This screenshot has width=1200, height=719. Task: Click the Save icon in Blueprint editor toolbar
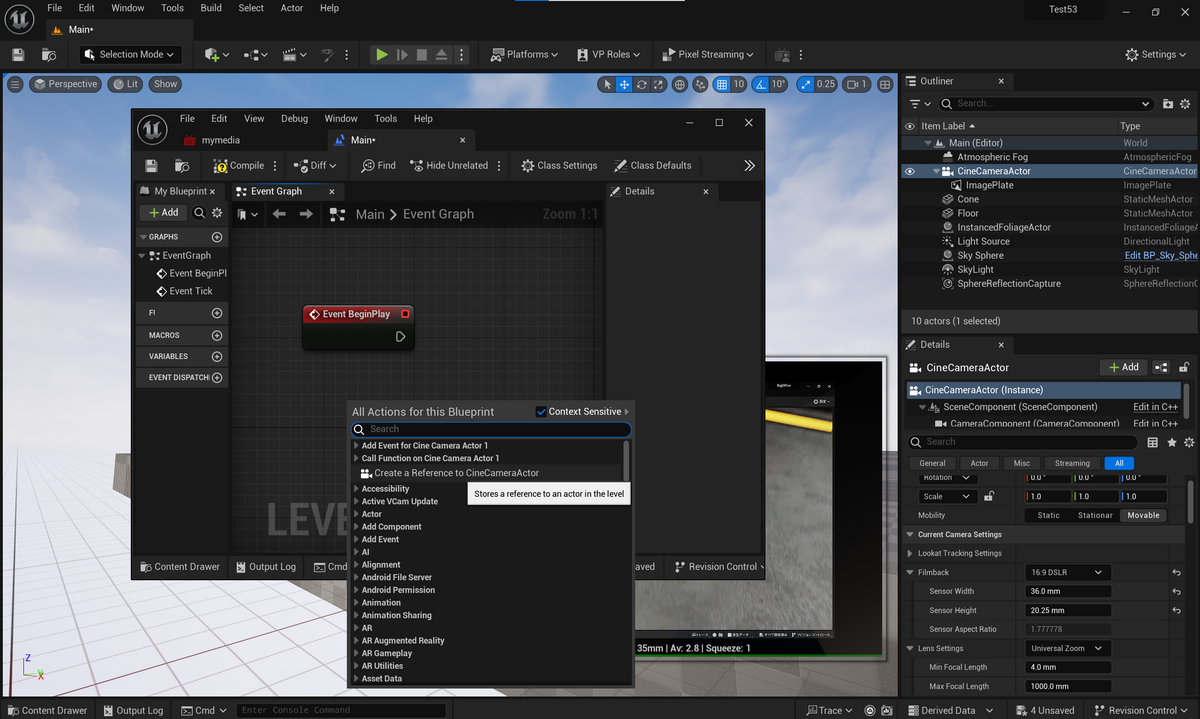click(151, 166)
